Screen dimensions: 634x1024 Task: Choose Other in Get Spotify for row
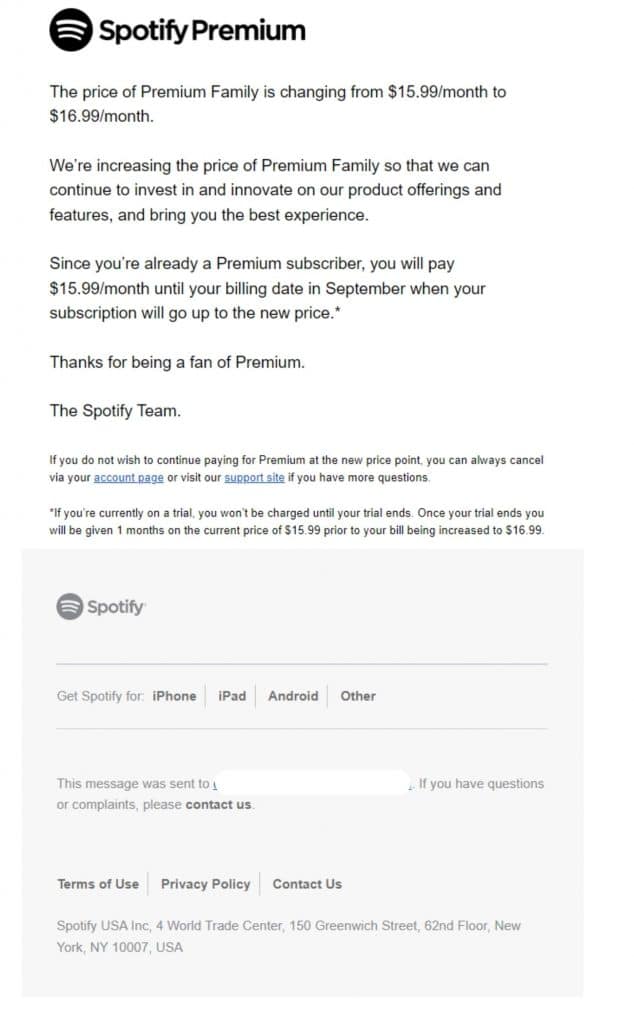point(358,696)
